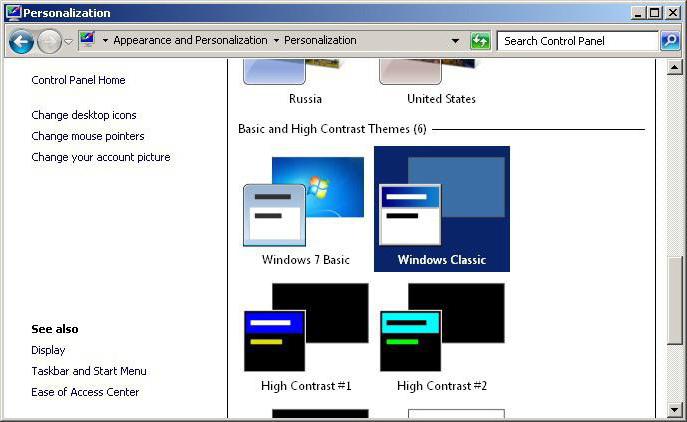Image resolution: width=687 pixels, height=422 pixels.
Task: Click the search magnifier icon
Action: click(670, 41)
